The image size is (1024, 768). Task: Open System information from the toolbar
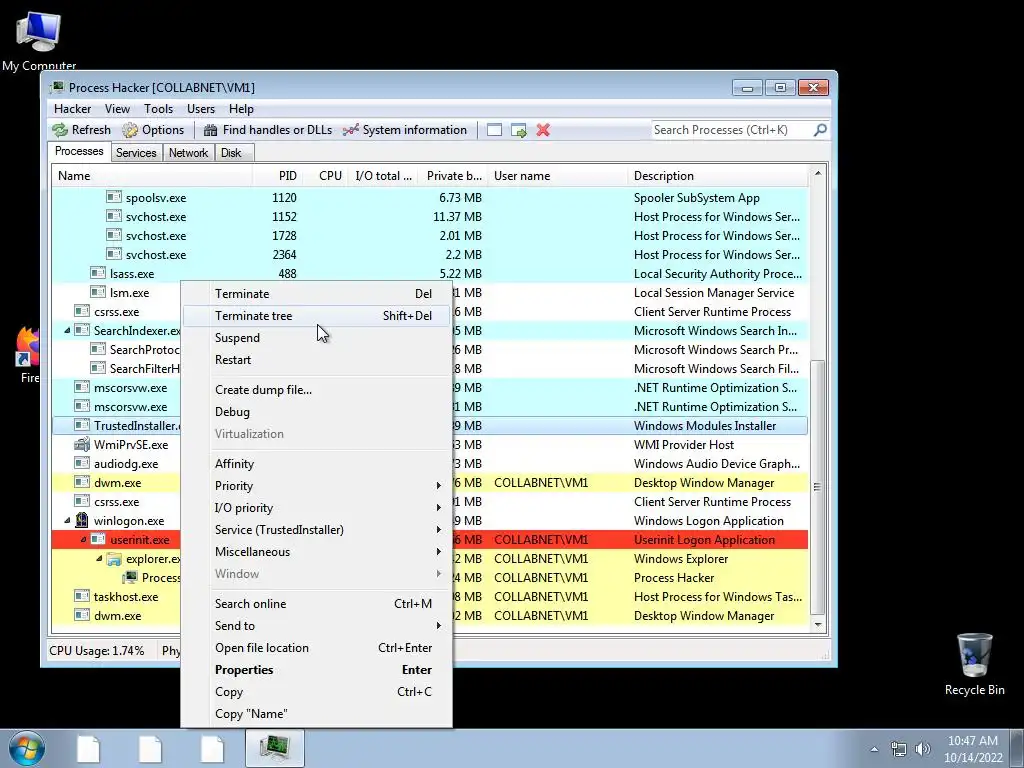click(405, 130)
